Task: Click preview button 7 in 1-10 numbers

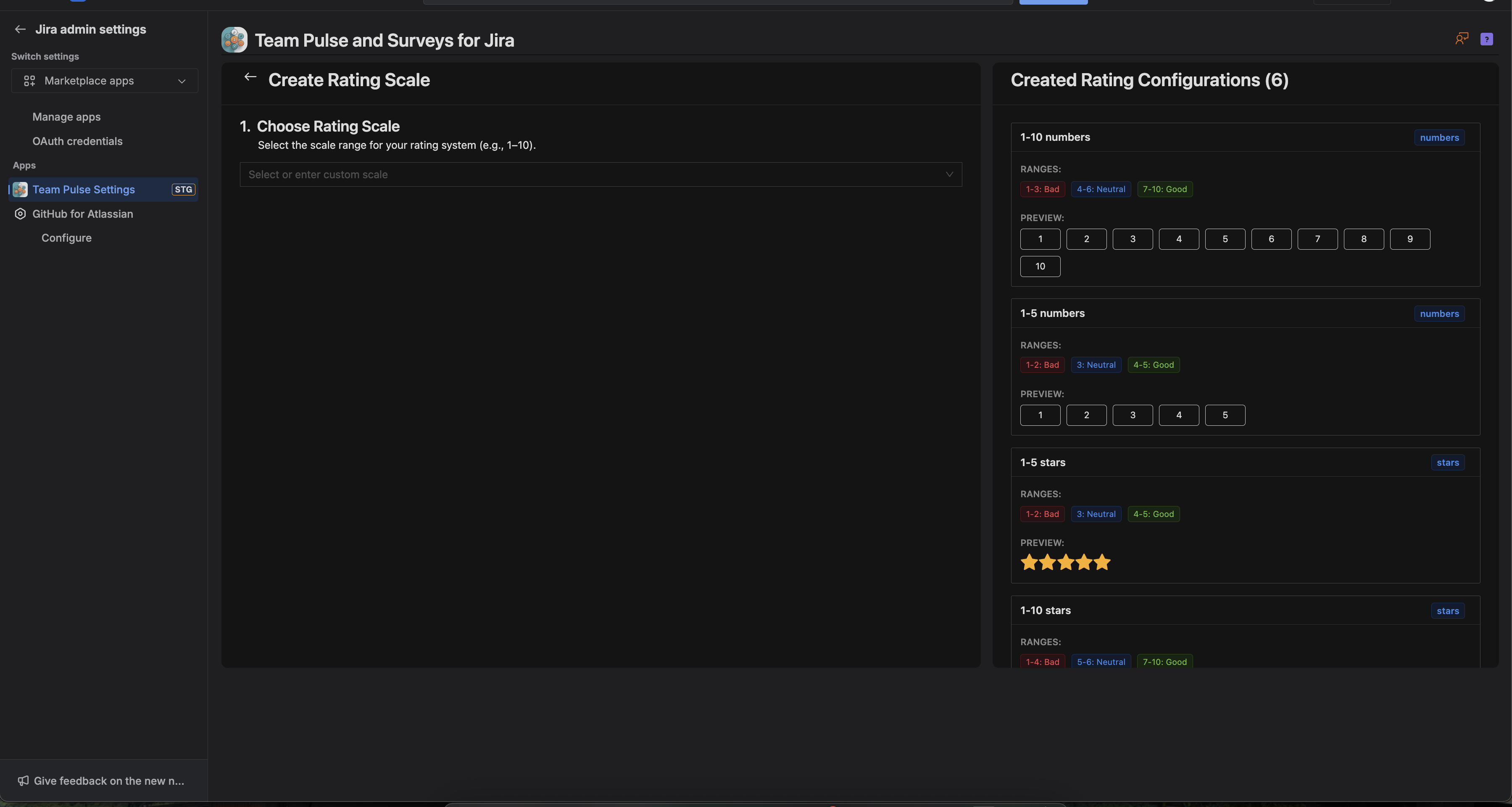Action: [x=1317, y=240]
